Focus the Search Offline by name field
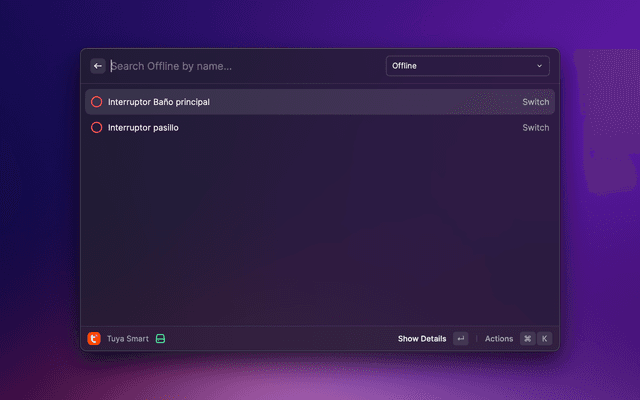The image size is (640, 400). [x=240, y=66]
